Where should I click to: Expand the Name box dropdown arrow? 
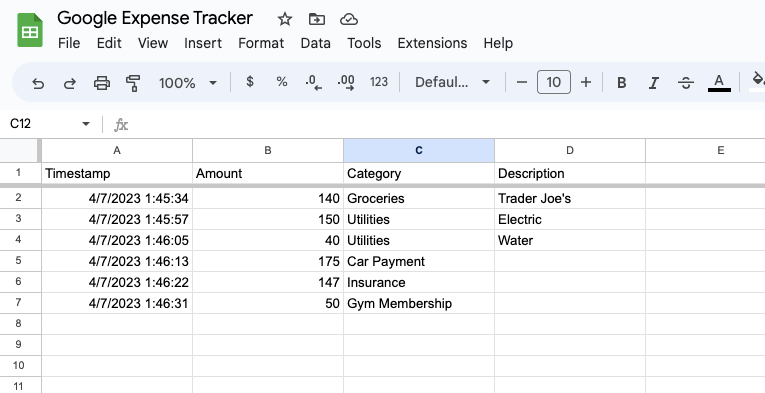coord(86,124)
